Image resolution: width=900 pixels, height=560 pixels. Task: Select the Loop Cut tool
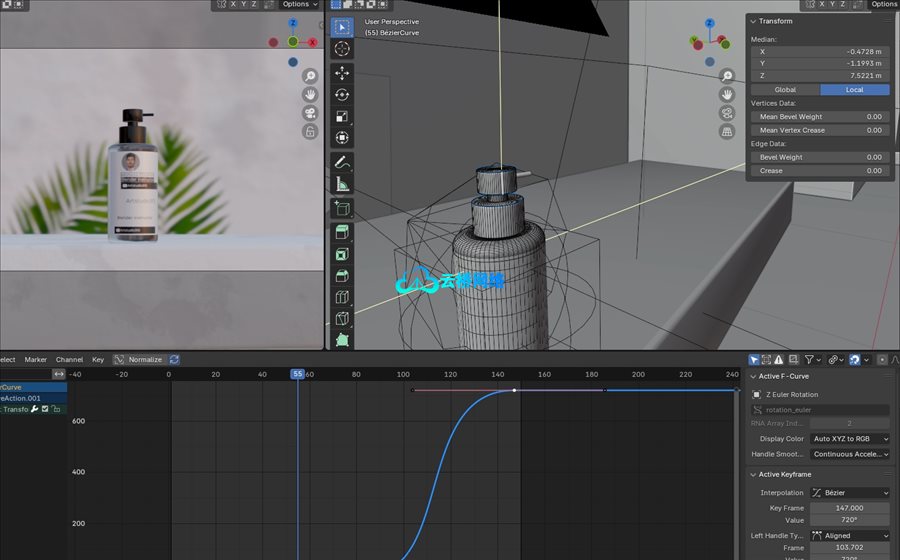point(342,297)
